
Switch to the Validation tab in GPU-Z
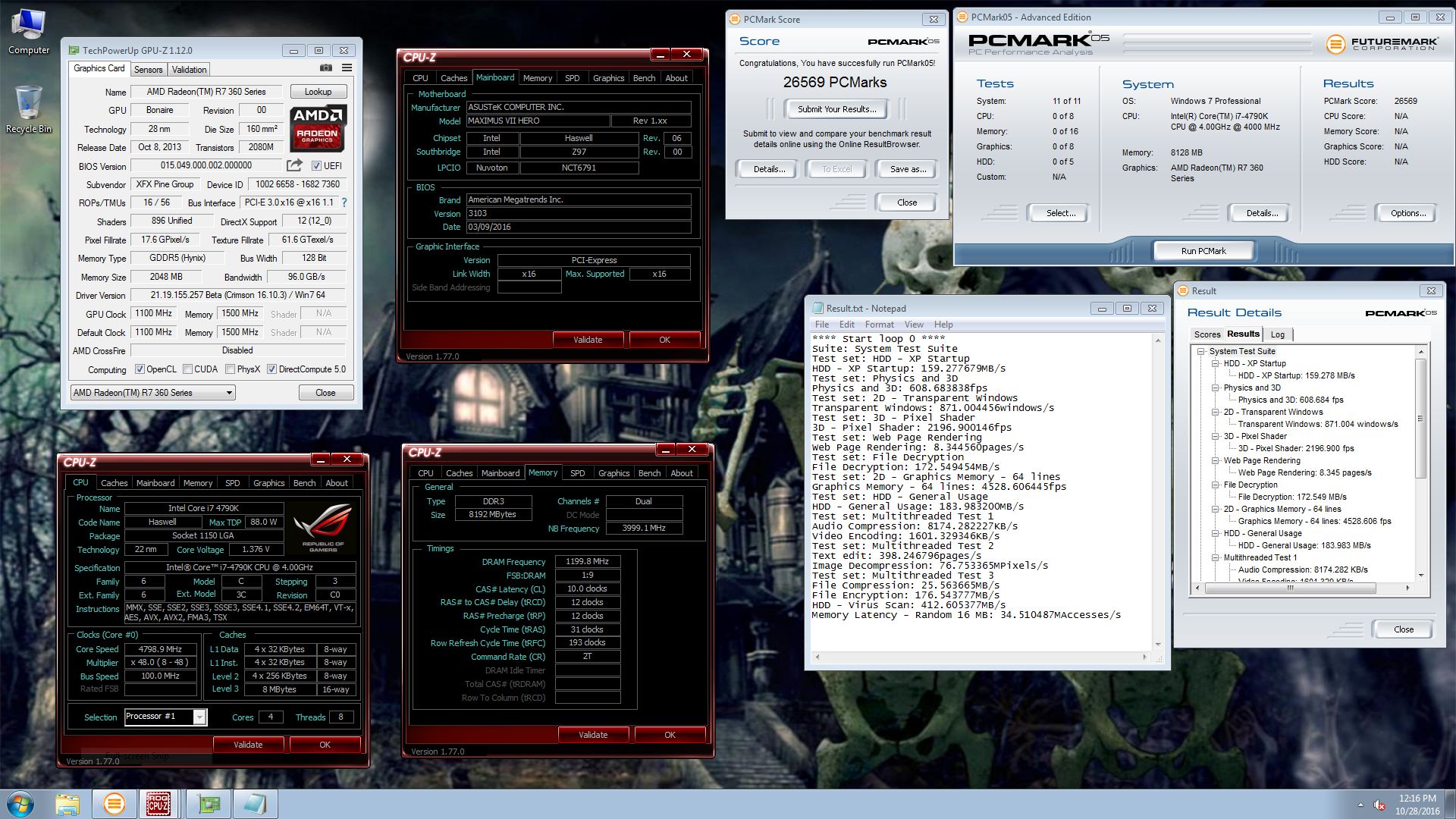(x=189, y=69)
